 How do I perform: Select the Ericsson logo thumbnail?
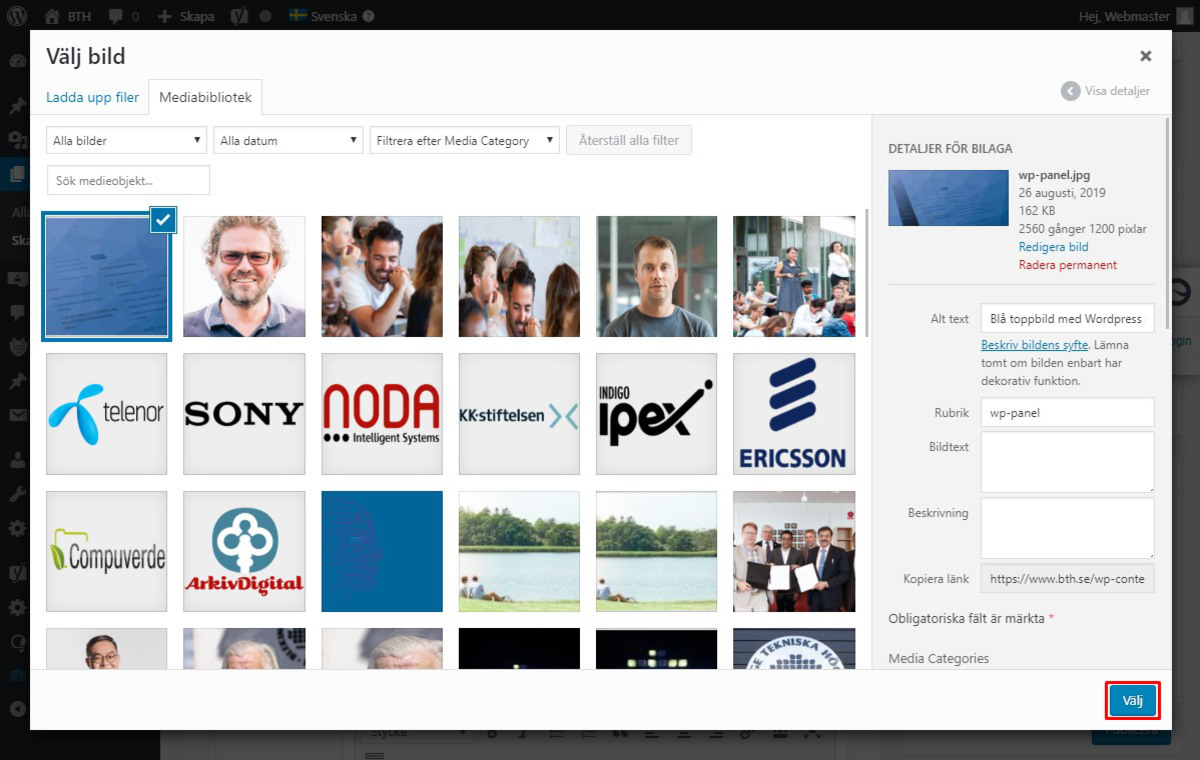tap(794, 414)
